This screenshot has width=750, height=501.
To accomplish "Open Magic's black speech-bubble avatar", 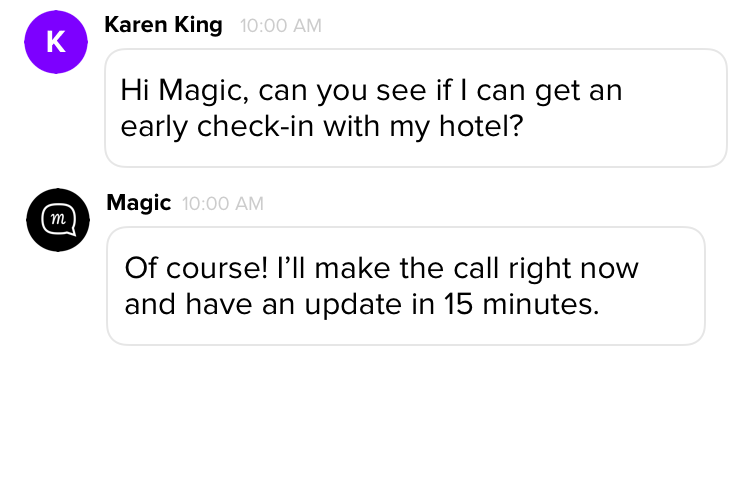I will point(58,220).
